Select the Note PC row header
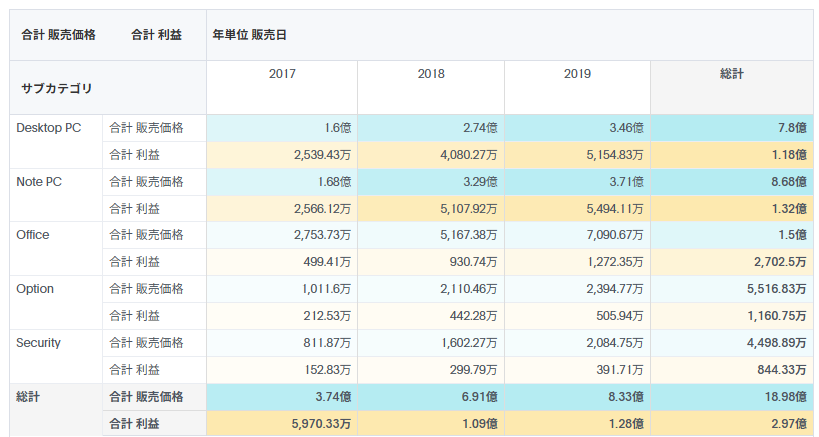The height and width of the screenshot is (437, 819). point(40,182)
